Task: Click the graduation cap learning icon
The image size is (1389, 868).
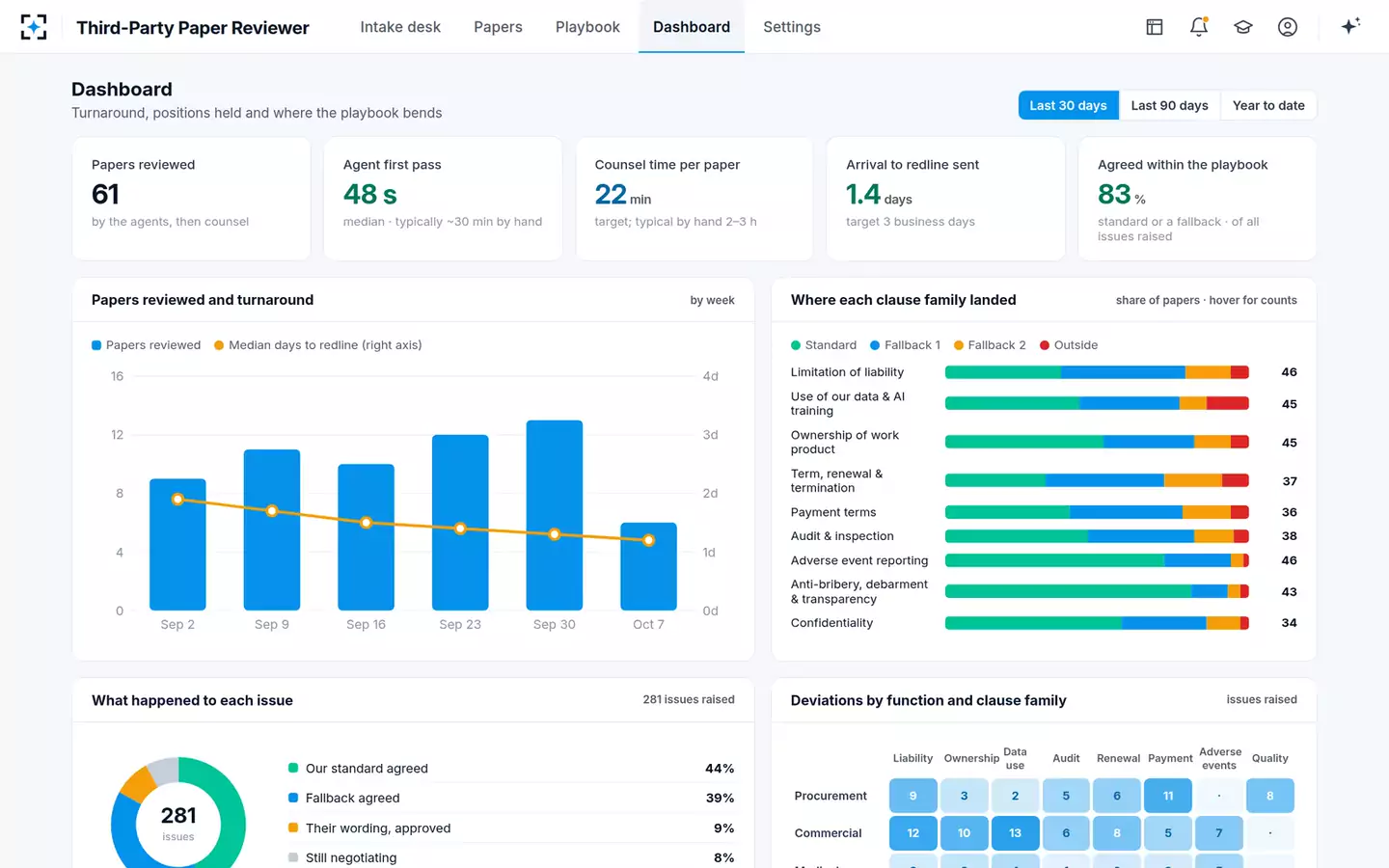Action: click(x=1243, y=27)
